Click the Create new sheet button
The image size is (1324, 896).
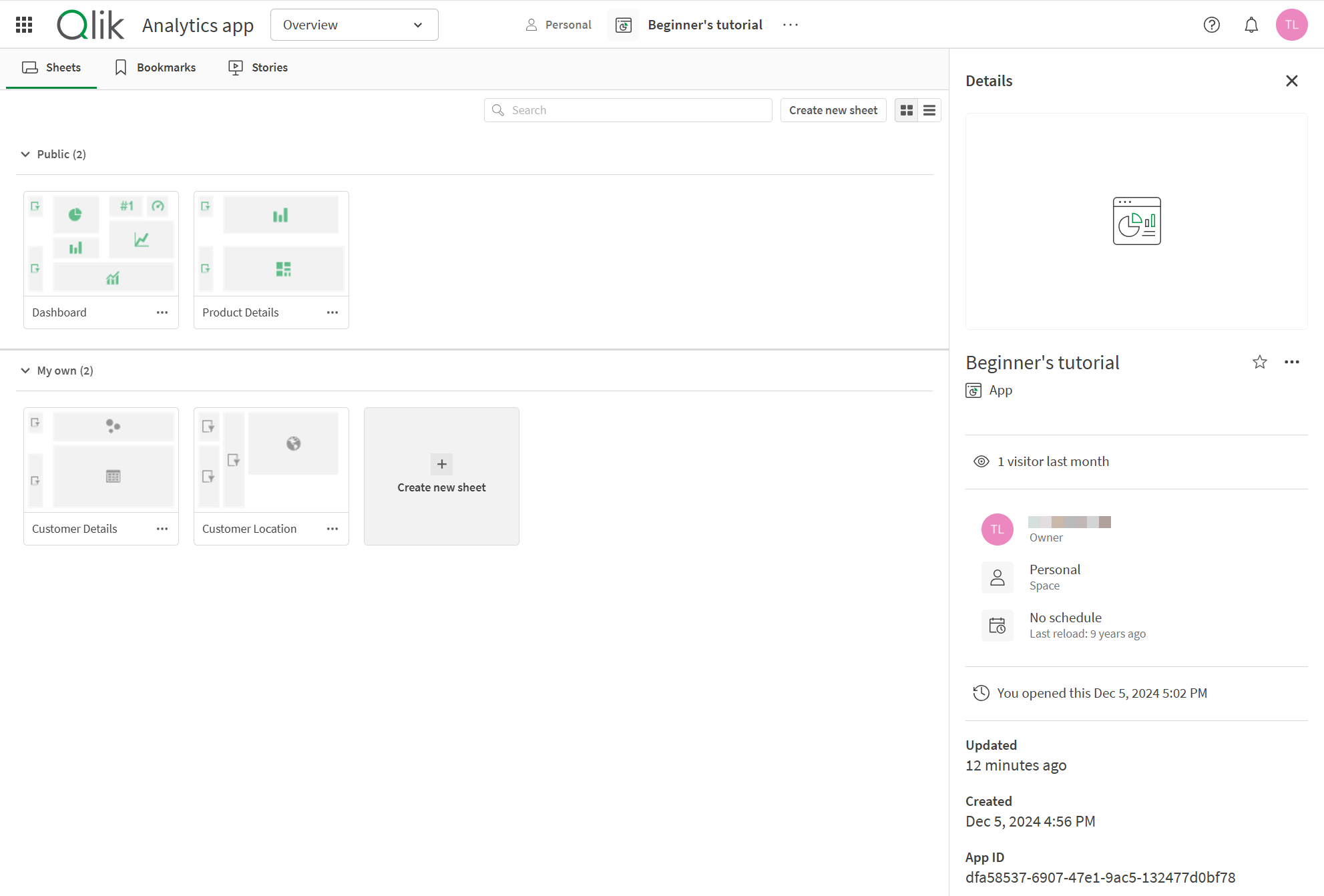tap(832, 110)
